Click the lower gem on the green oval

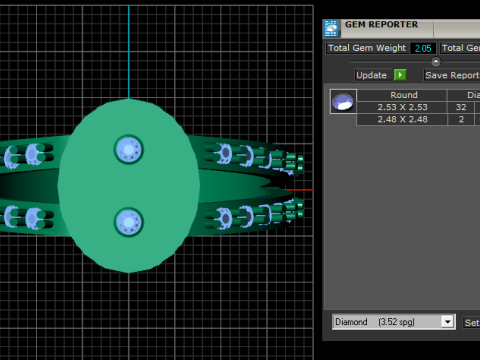(129, 222)
